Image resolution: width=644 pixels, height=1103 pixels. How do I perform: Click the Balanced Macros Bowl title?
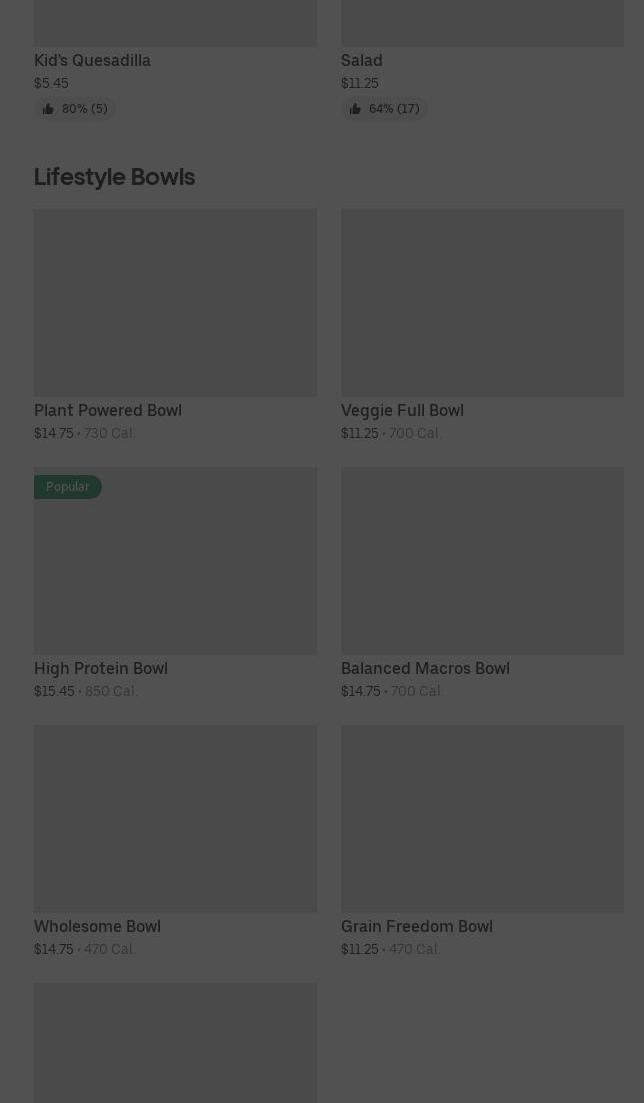pyautogui.click(x=425, y=668)
